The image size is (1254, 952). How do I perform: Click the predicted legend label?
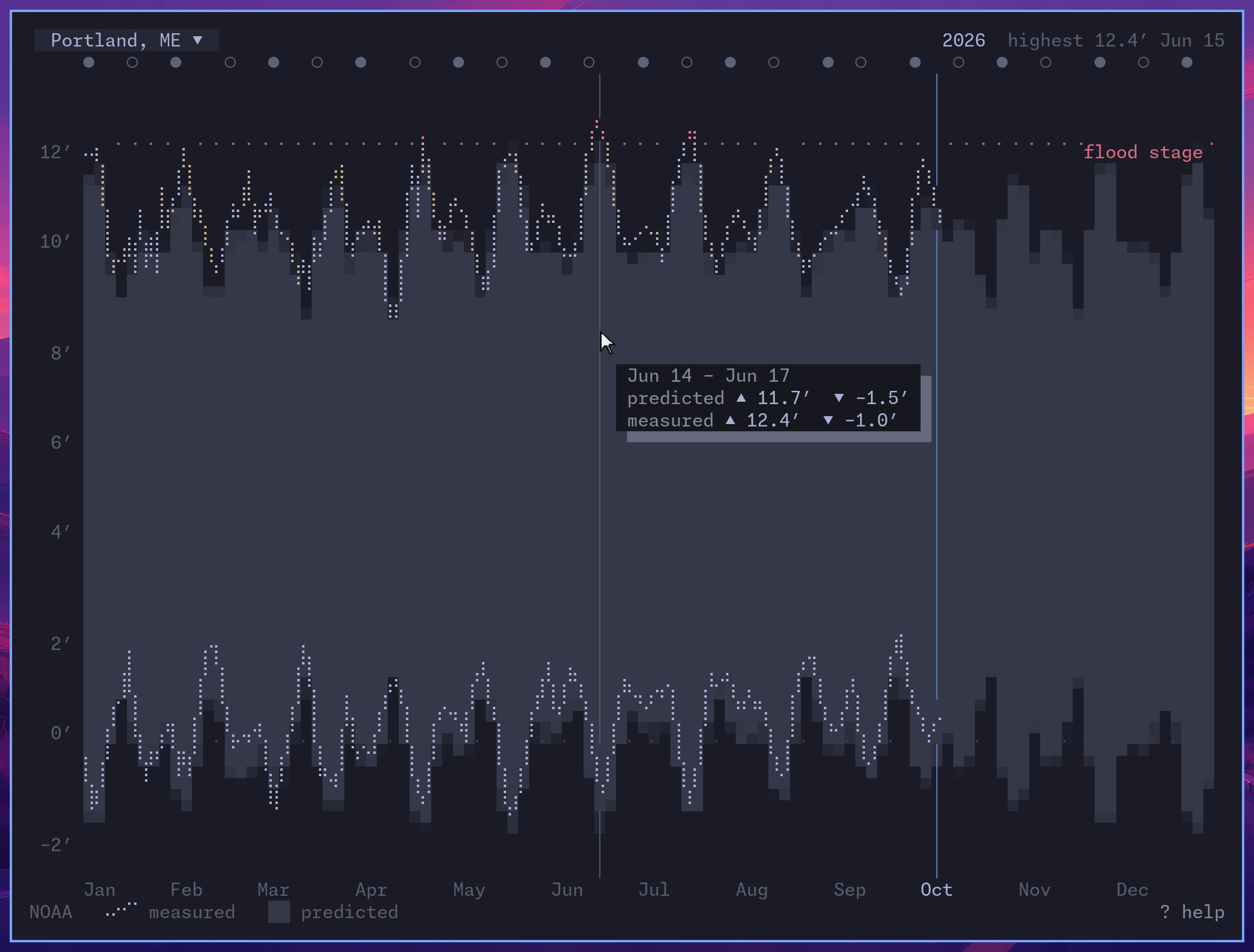tap(349, 912)
